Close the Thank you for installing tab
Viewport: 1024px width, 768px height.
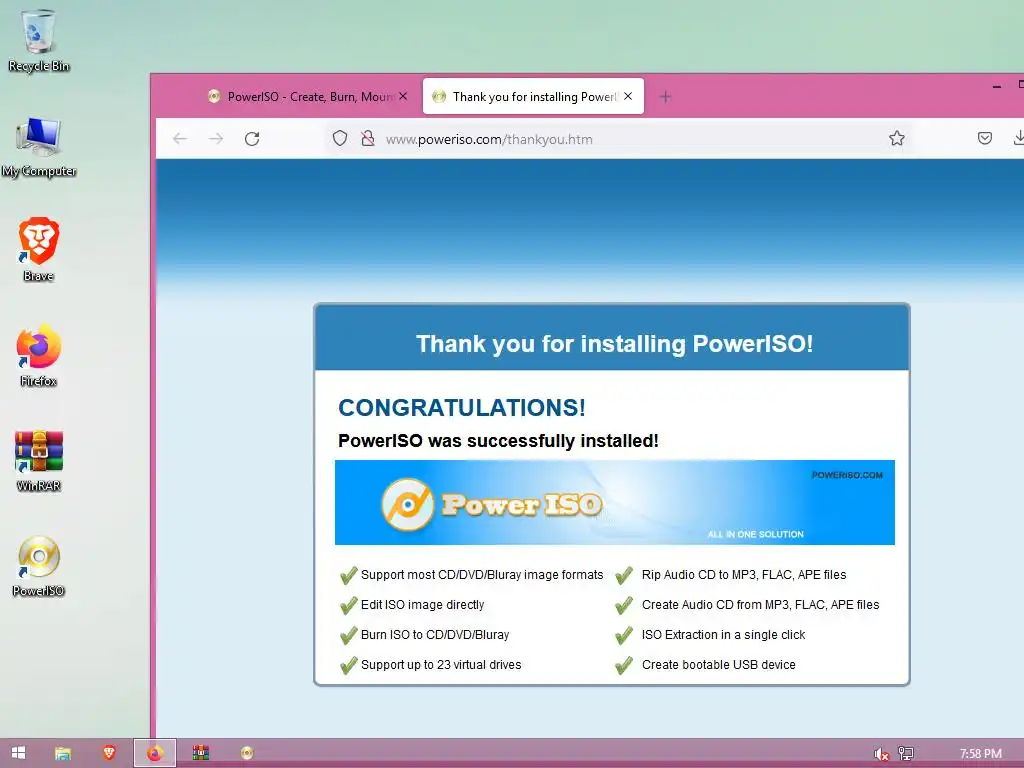tap(628, 96)
